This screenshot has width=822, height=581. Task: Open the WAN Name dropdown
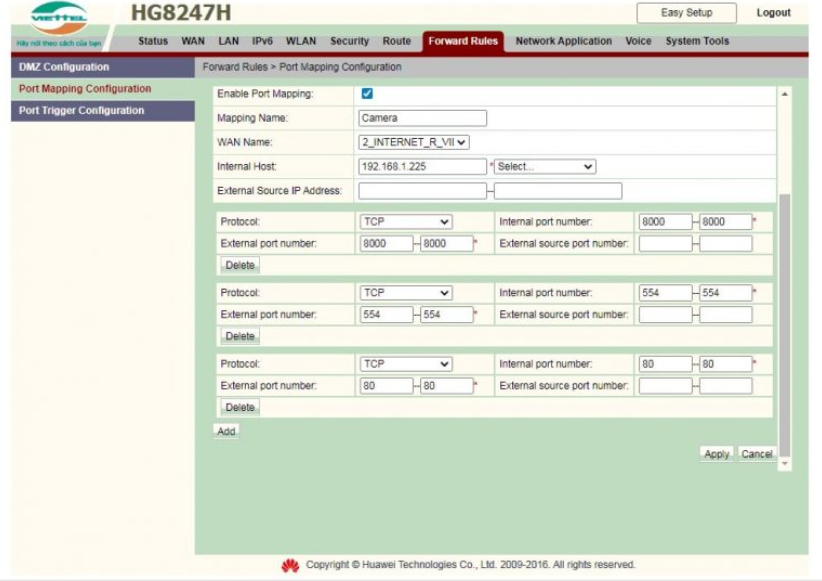[414, 142]
